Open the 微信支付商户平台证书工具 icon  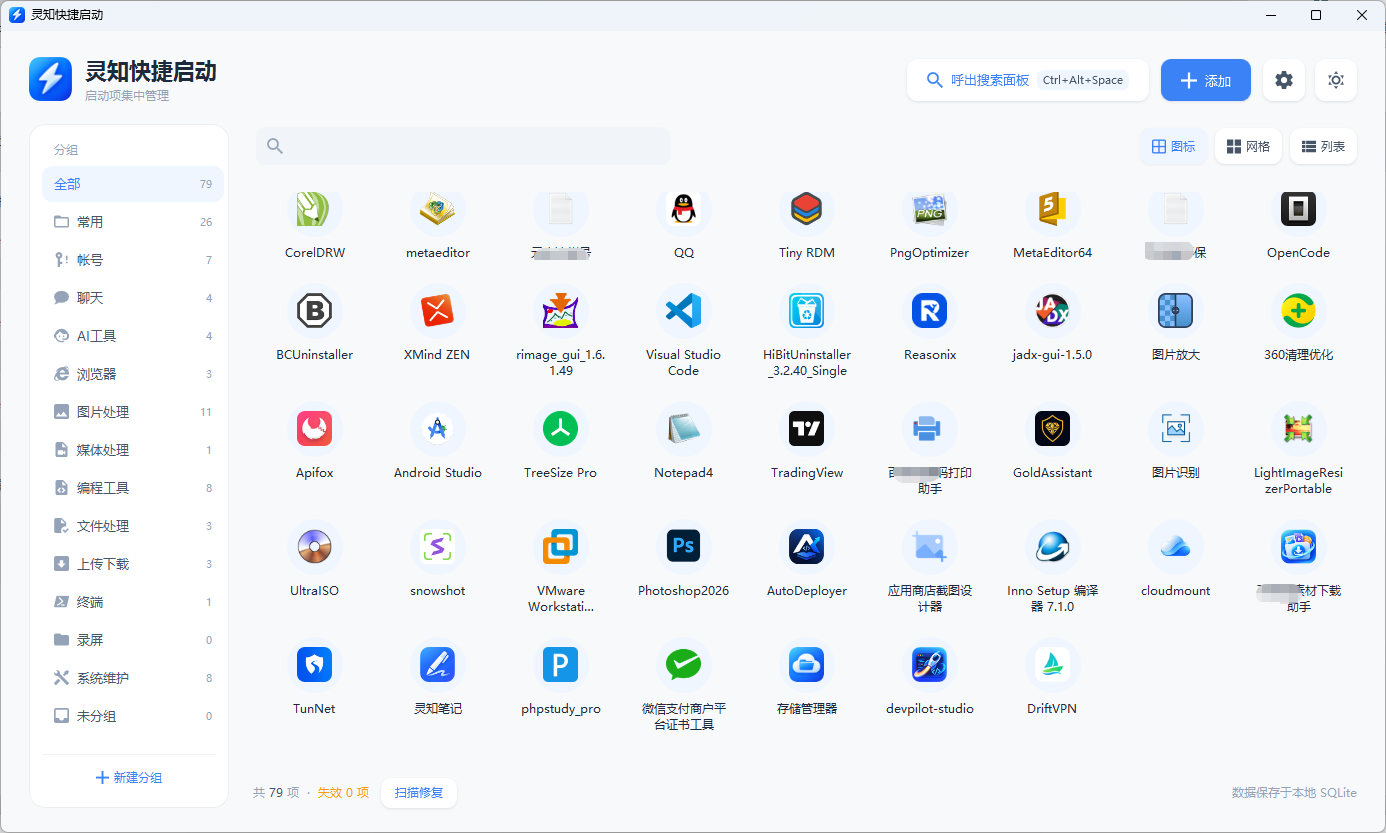point(684,666)
